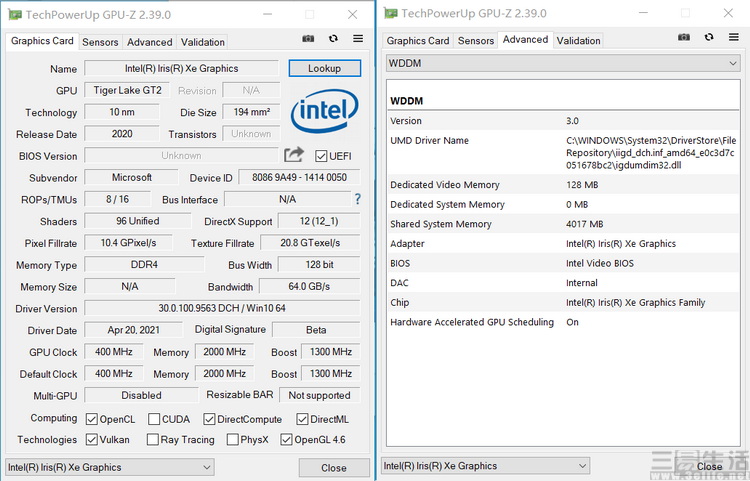Viewport: 750px width, 481px height.
Task: Toggle the PhysX checkbox
Action: 232,439
